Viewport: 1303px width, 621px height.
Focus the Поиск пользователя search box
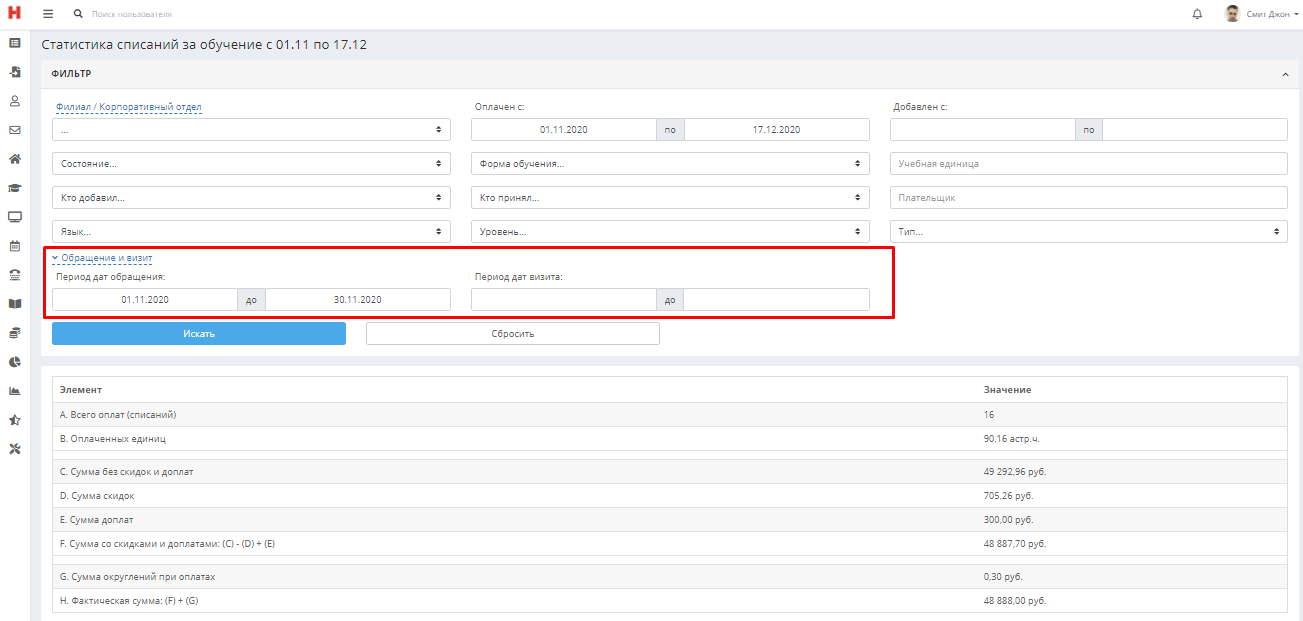coord(132,15)
